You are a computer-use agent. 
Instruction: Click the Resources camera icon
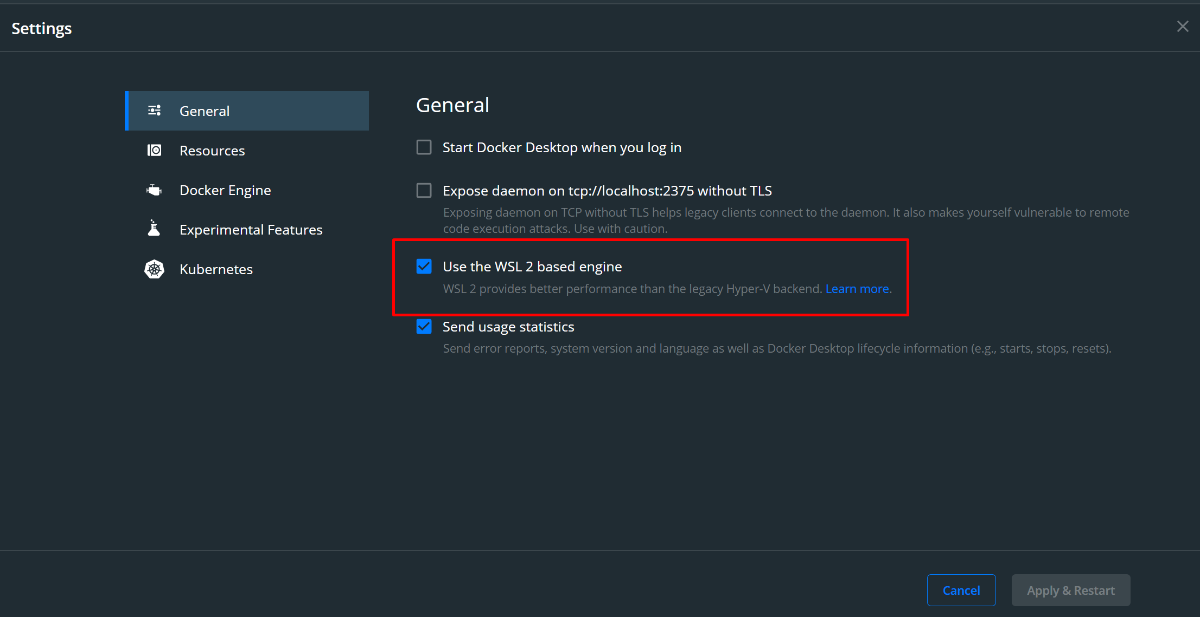pos(154,151)
